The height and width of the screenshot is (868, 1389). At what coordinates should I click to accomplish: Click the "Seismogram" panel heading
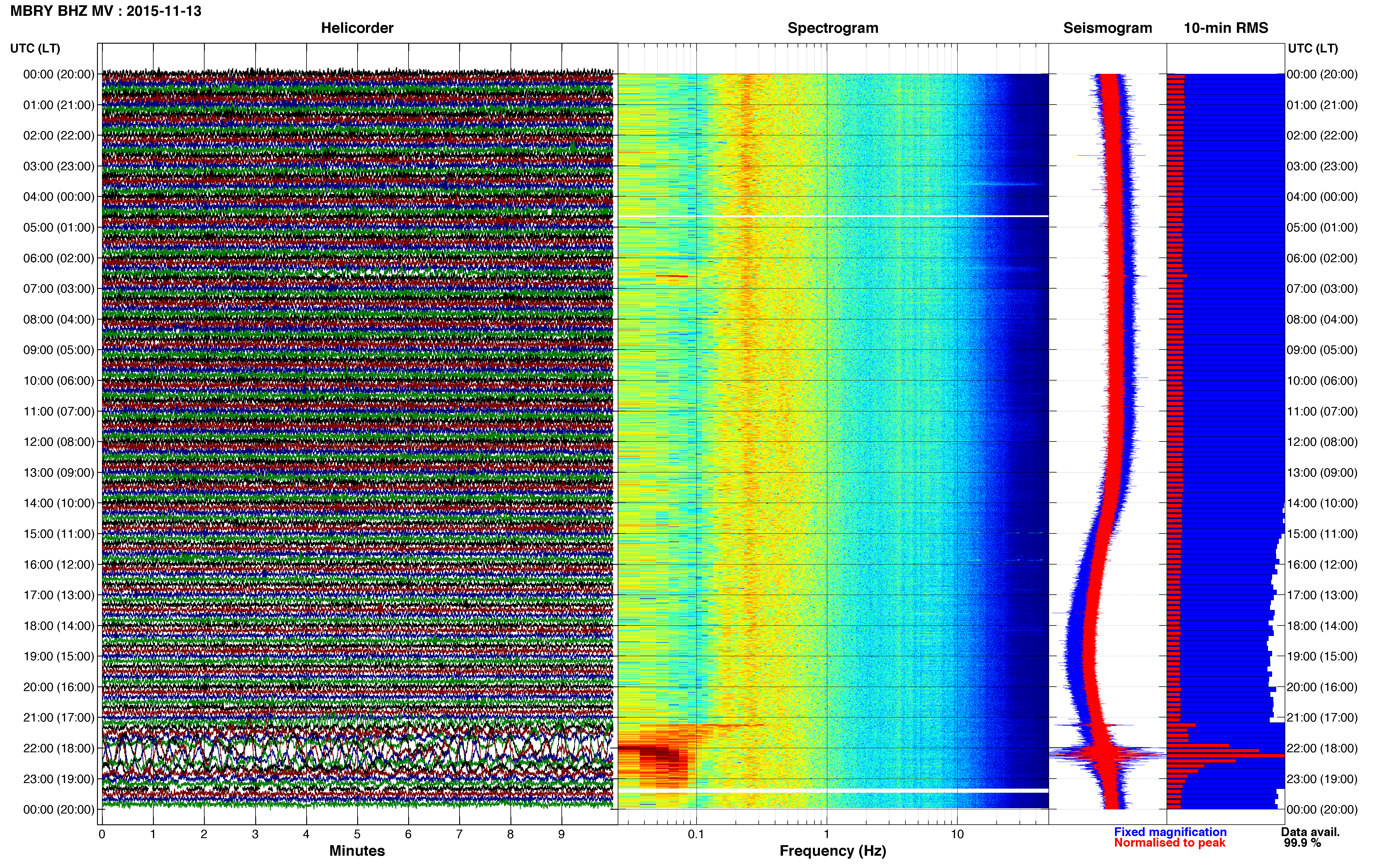point(1108,28)
